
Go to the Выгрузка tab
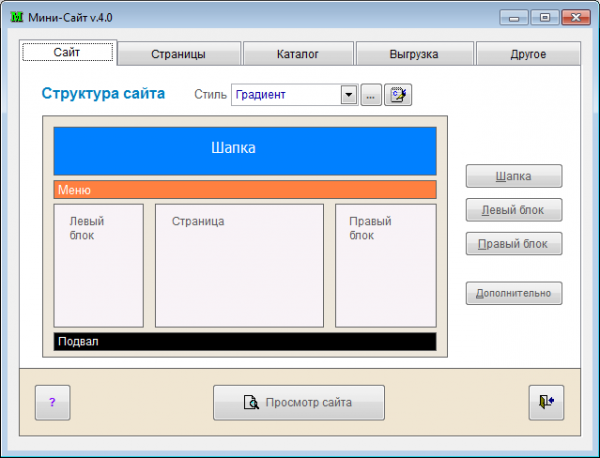click(x=414, y=54)
